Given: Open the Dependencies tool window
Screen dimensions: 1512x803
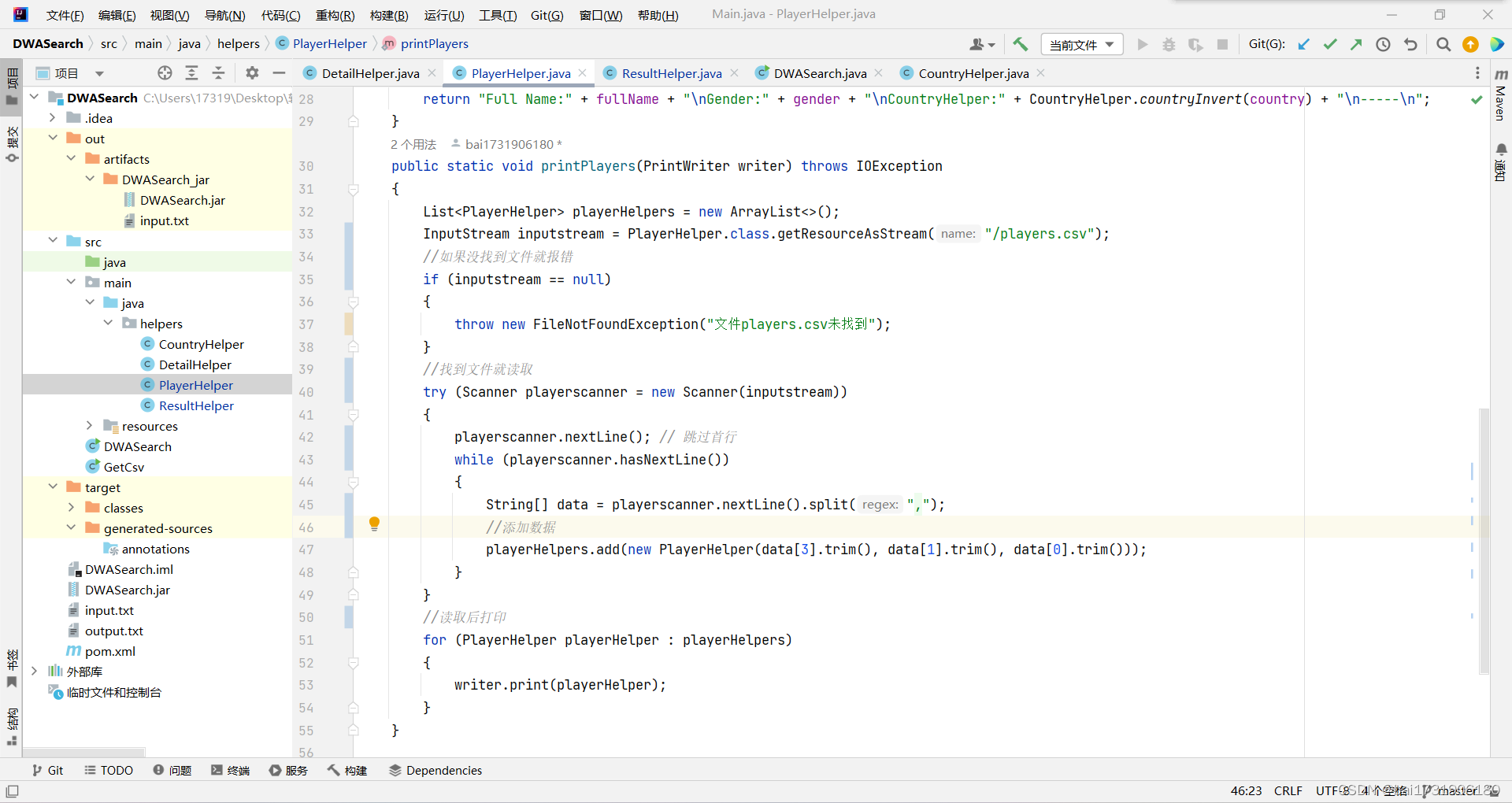Looking at the screenshot, I should tap(435, 770).
